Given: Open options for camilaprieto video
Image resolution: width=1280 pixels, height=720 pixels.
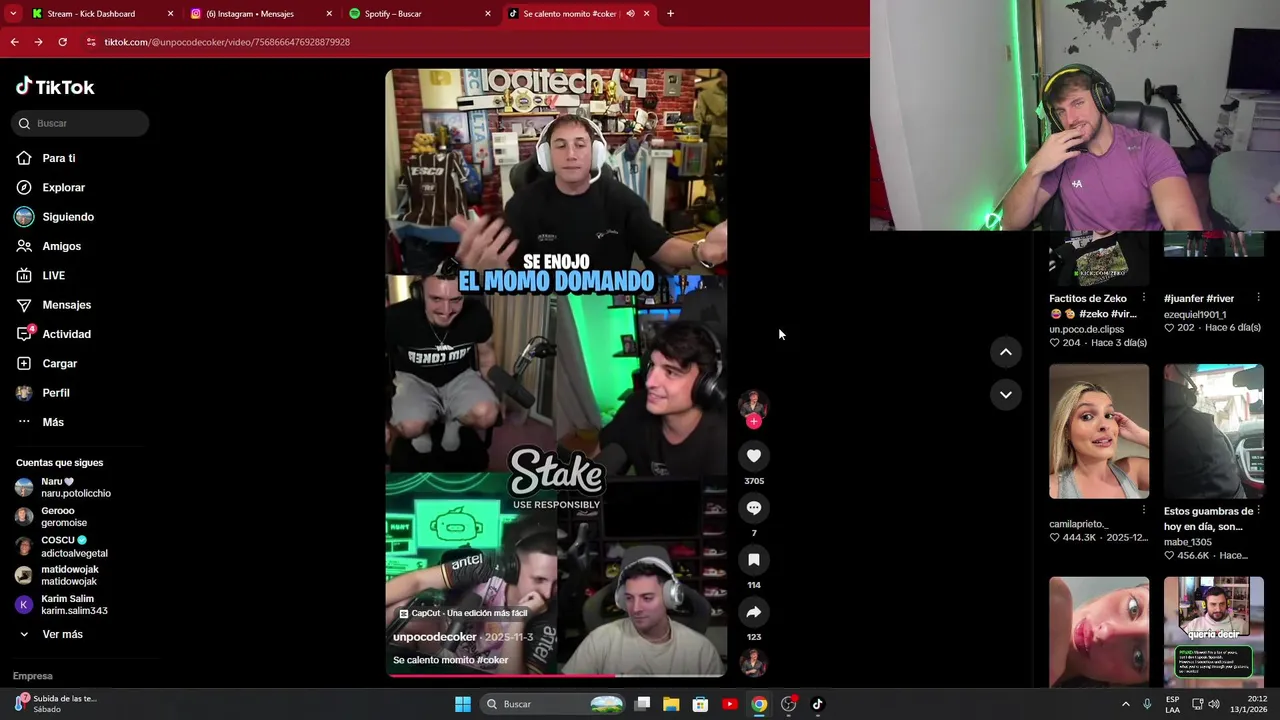Looking at the screenshot, I should [1144, 510].
